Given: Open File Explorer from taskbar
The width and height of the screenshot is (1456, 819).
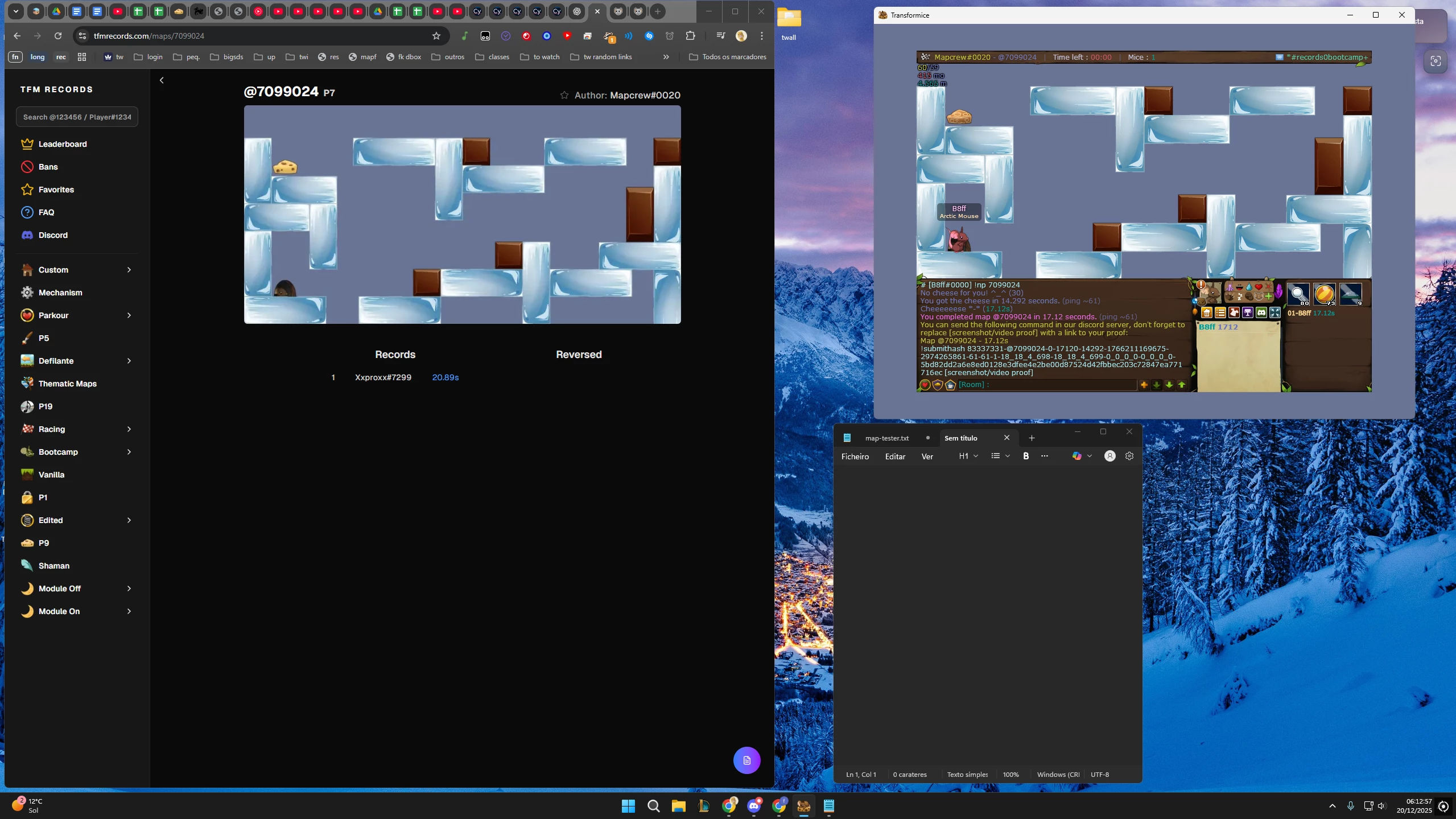Looking at the screenshot, I should point(678,806).
